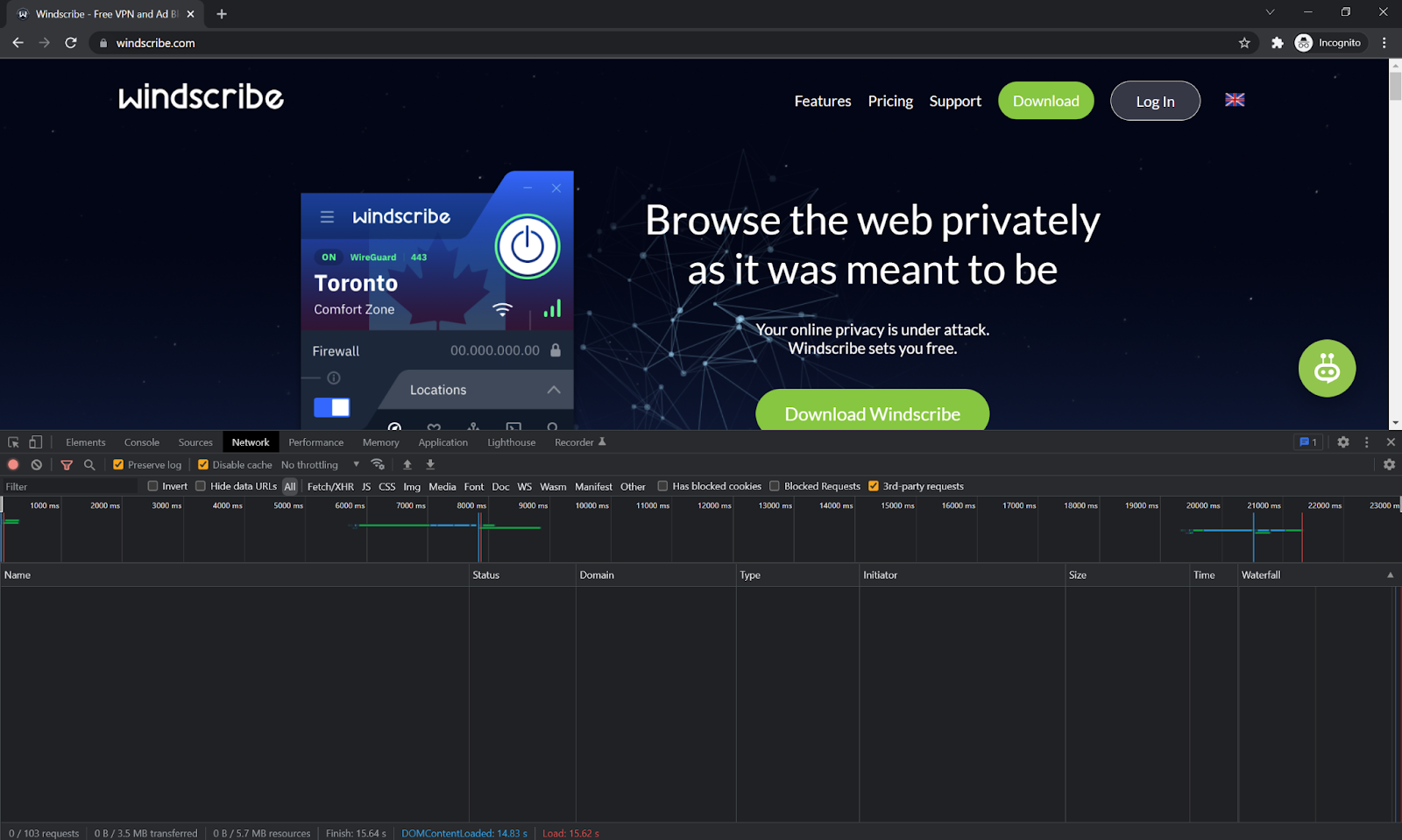Click the Incognito profile indicator

coord(1329,43)
